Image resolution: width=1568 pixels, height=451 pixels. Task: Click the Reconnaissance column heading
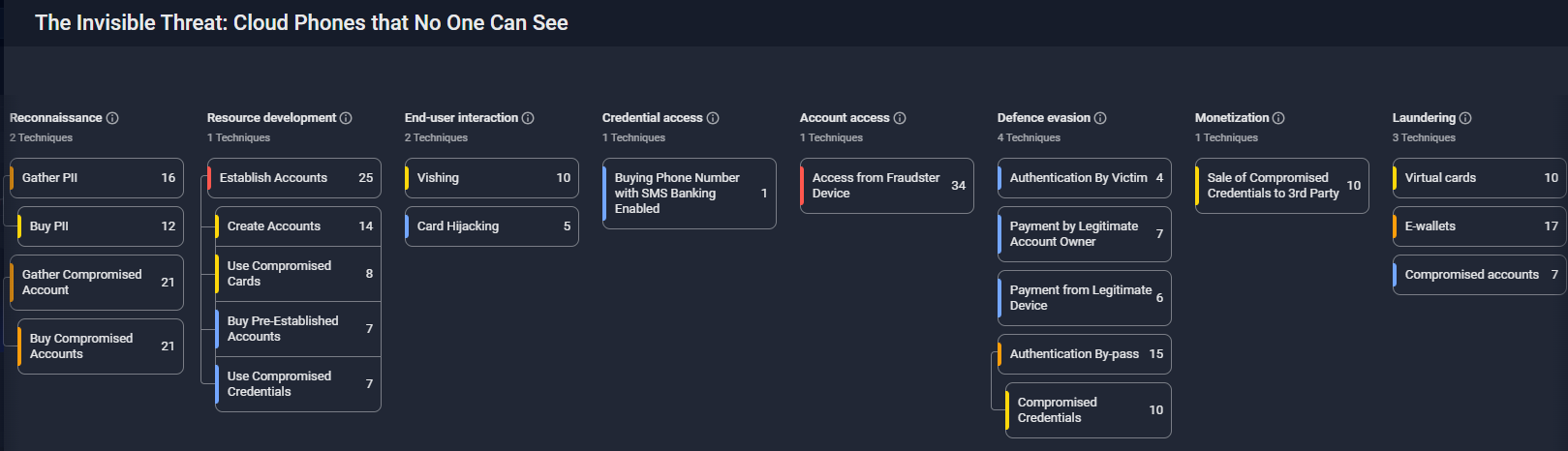click(x=55, y=118)
